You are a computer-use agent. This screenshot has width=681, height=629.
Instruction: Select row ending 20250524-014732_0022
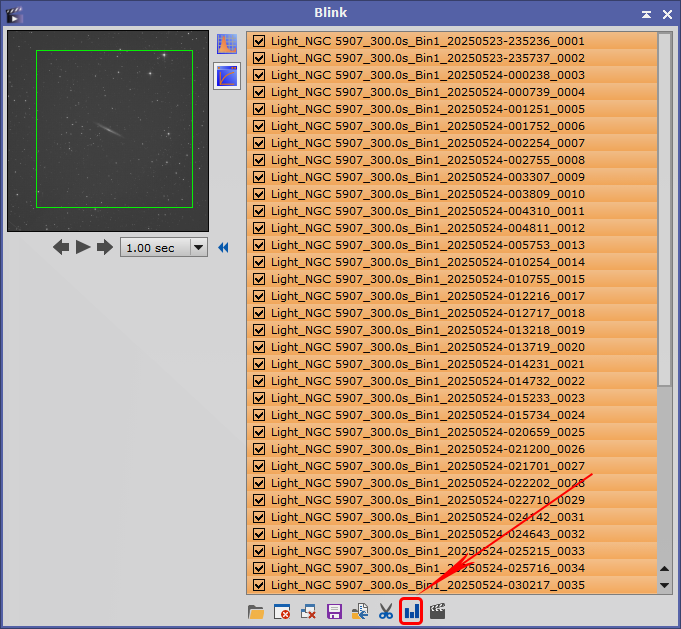(452, 381)
